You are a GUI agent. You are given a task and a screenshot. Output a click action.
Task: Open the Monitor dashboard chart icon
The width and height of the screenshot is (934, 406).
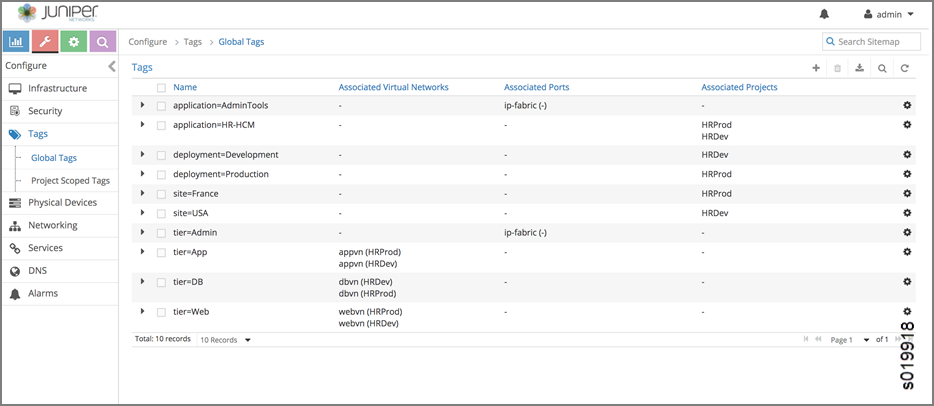tap(16, 42)
